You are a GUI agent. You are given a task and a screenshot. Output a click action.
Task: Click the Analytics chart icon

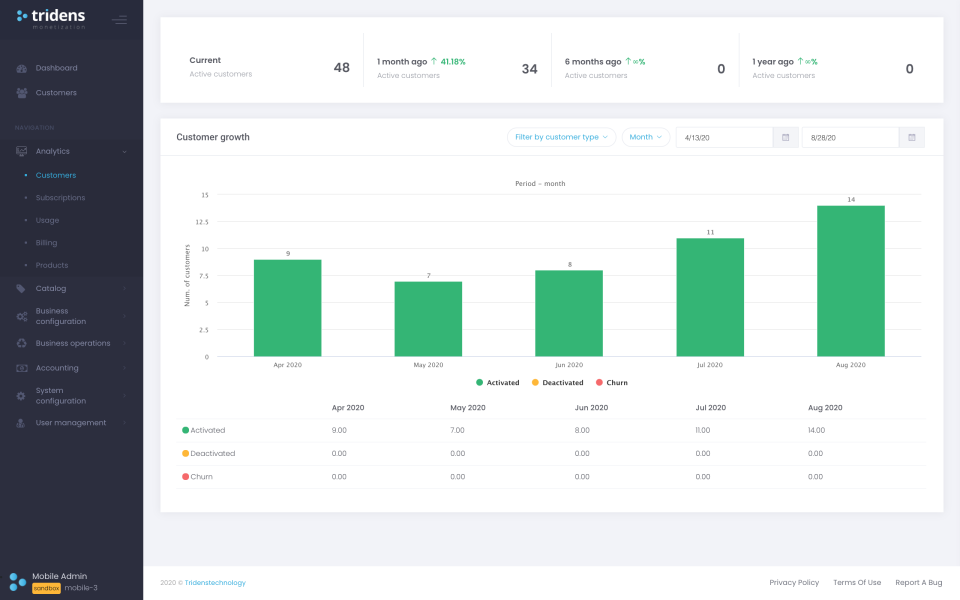point(21,152)
